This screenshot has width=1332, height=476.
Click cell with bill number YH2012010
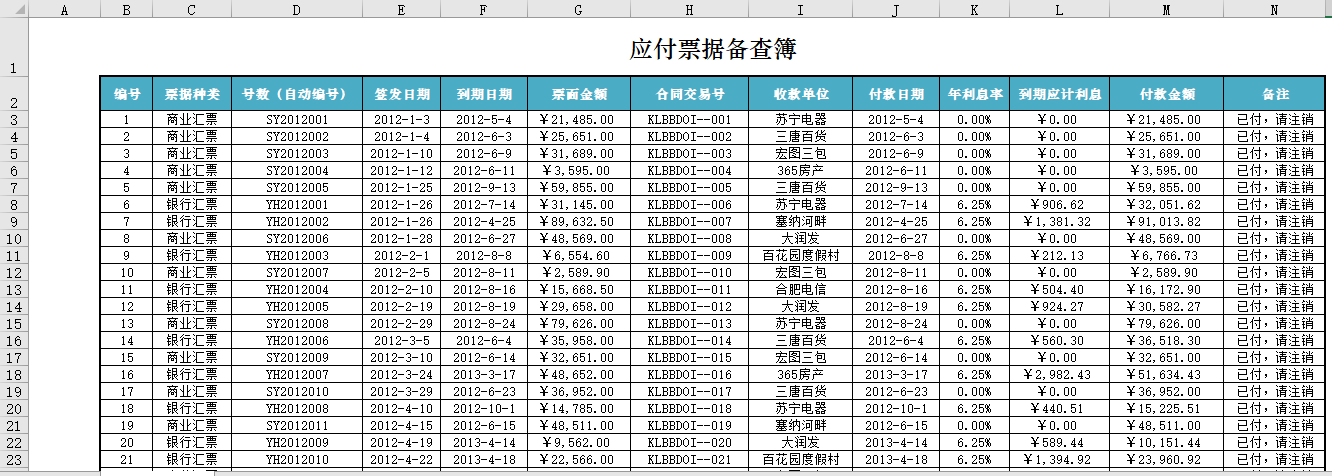[297, 459]
